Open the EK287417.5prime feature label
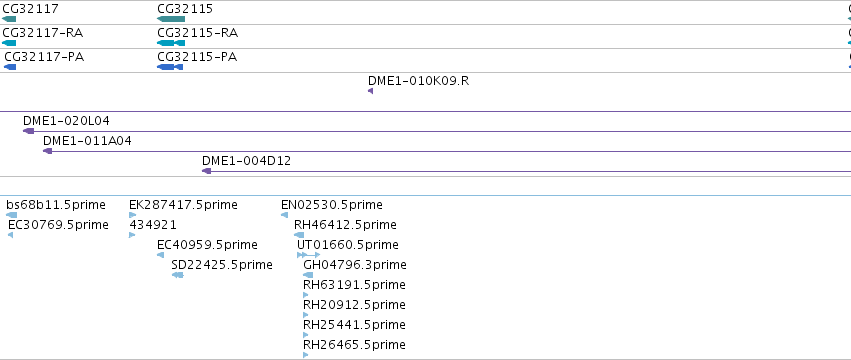The width and height of the screenshot is (851, 360). 183,205
